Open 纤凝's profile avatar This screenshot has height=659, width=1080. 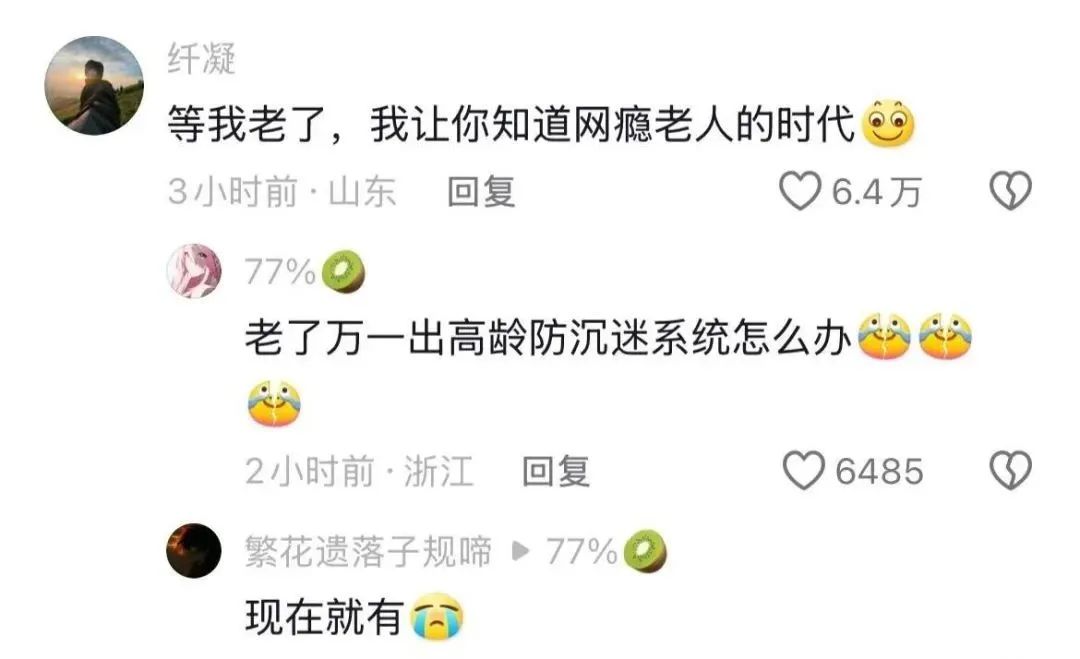tap(94, 85)
